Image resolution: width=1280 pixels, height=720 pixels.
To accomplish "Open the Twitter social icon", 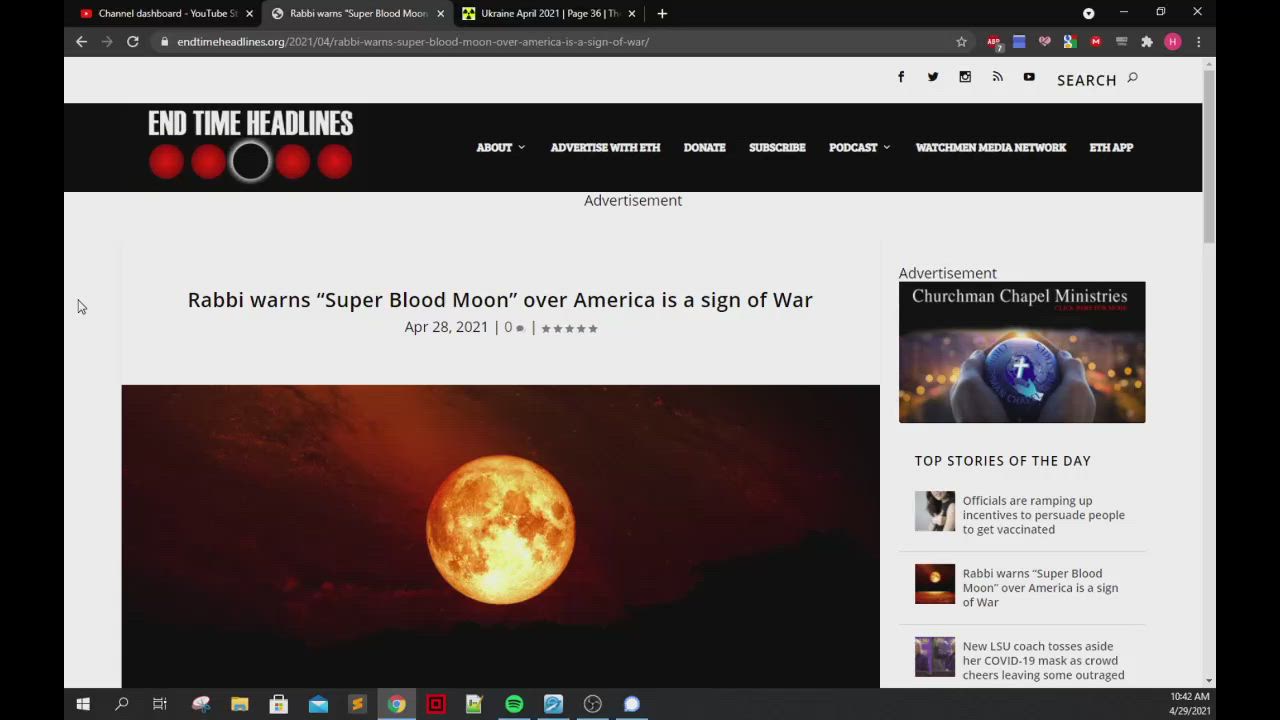I will tap(933, 77).
